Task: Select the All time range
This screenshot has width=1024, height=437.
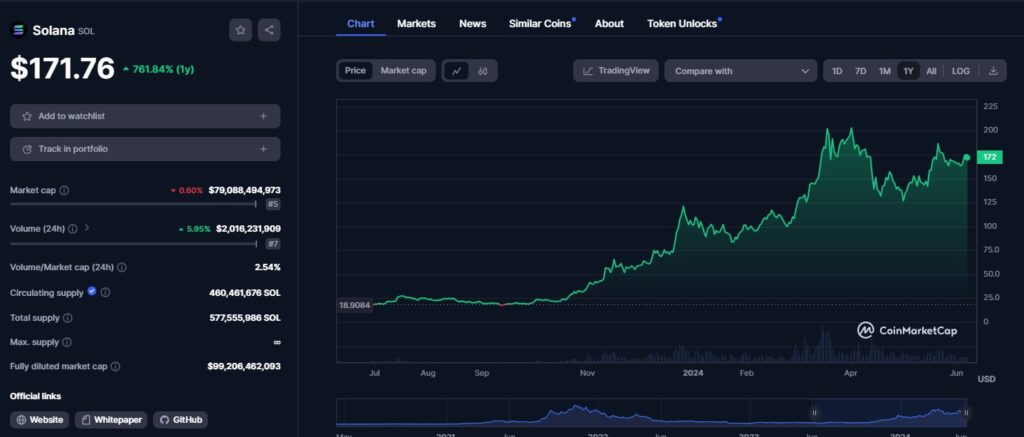Action: (x=931, y=71)
